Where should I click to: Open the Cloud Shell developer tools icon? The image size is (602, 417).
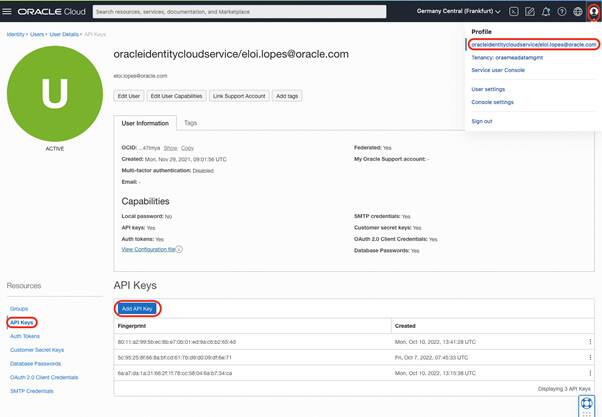[x=514, y=12]
